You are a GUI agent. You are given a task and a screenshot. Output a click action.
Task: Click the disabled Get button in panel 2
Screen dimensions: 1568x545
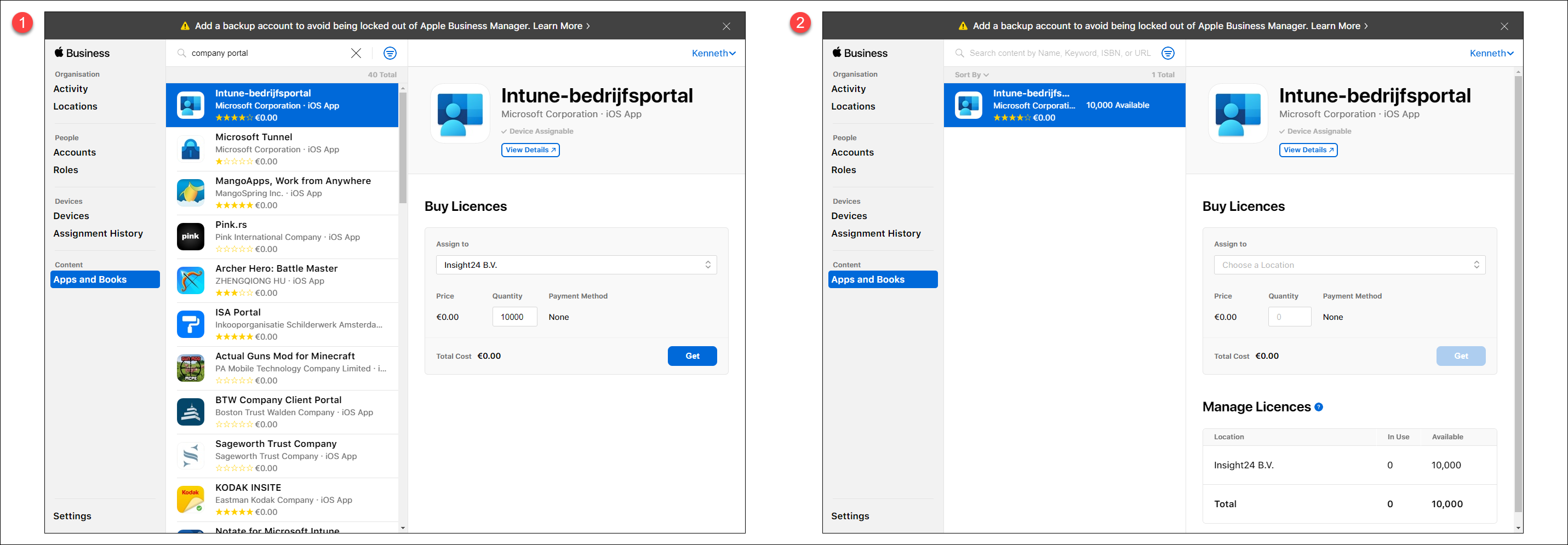click(x=1461, y=357)
